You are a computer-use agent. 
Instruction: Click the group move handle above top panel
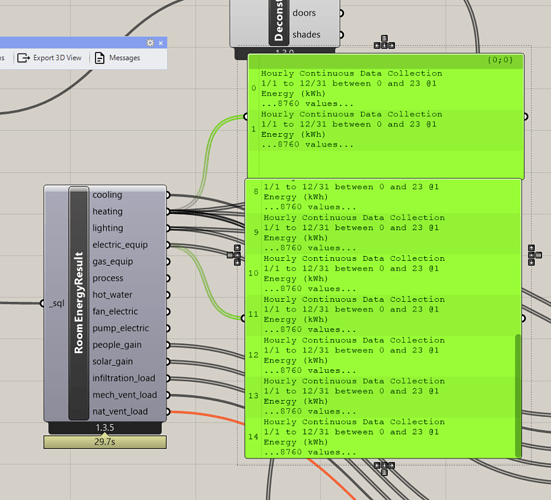click(384, 42)
